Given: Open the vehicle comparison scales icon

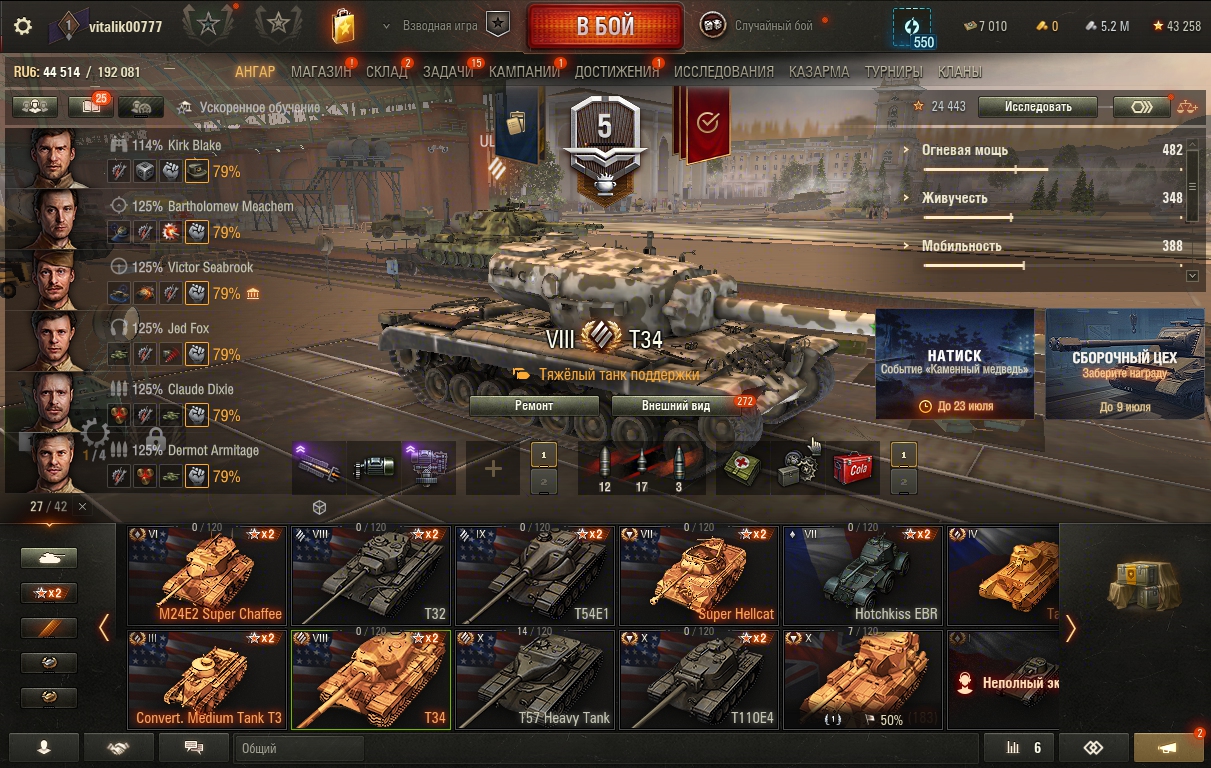Looking at the screenshot, I should pyautogui.click(x=1187, y=106).
